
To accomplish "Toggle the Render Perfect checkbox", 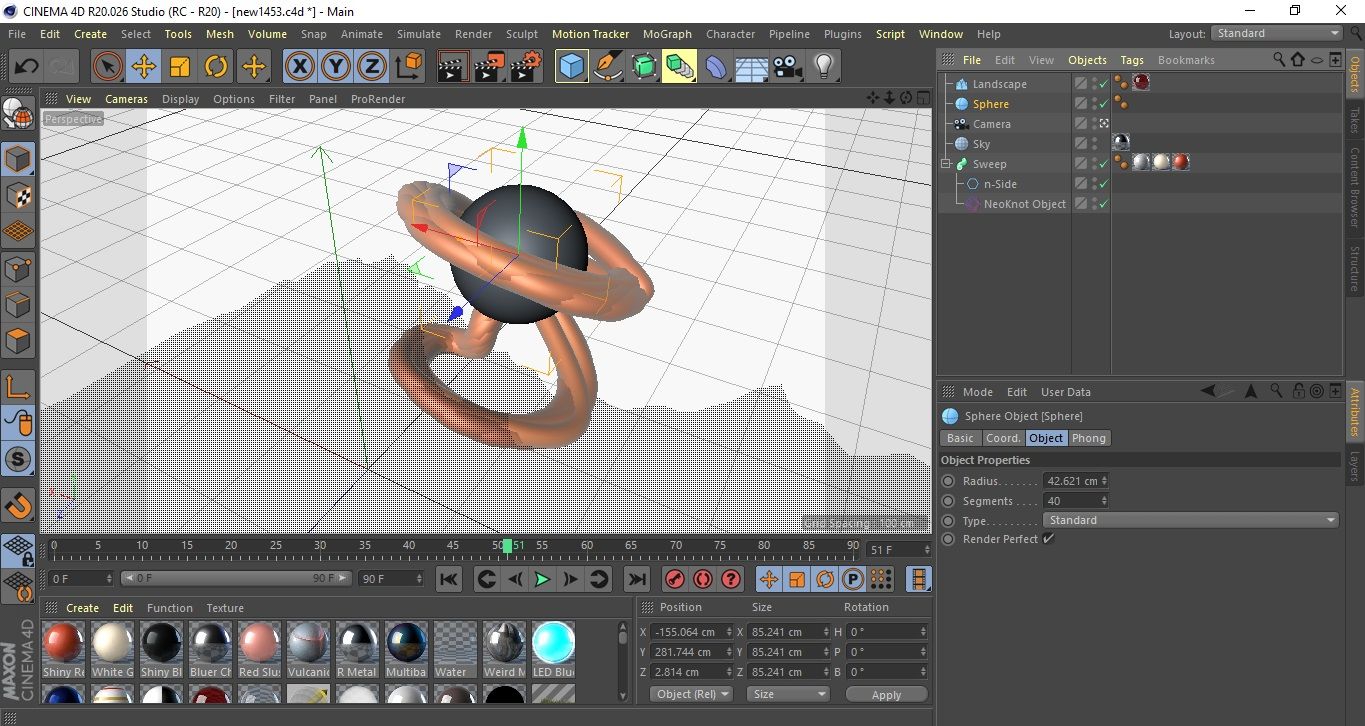I will (x=1048, y=539).
